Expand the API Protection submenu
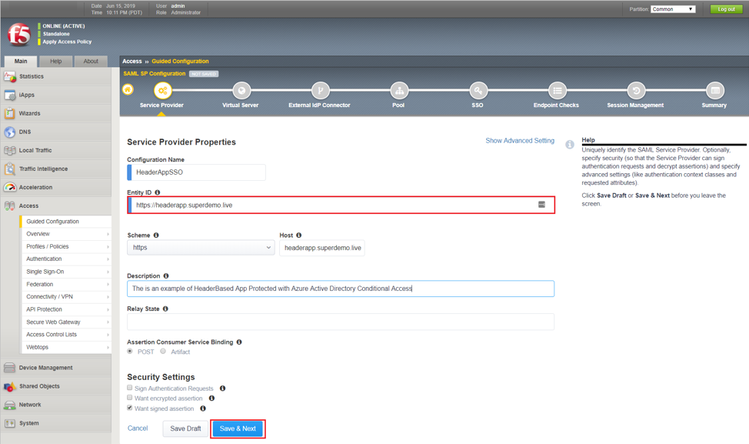 tap(108, 310)
